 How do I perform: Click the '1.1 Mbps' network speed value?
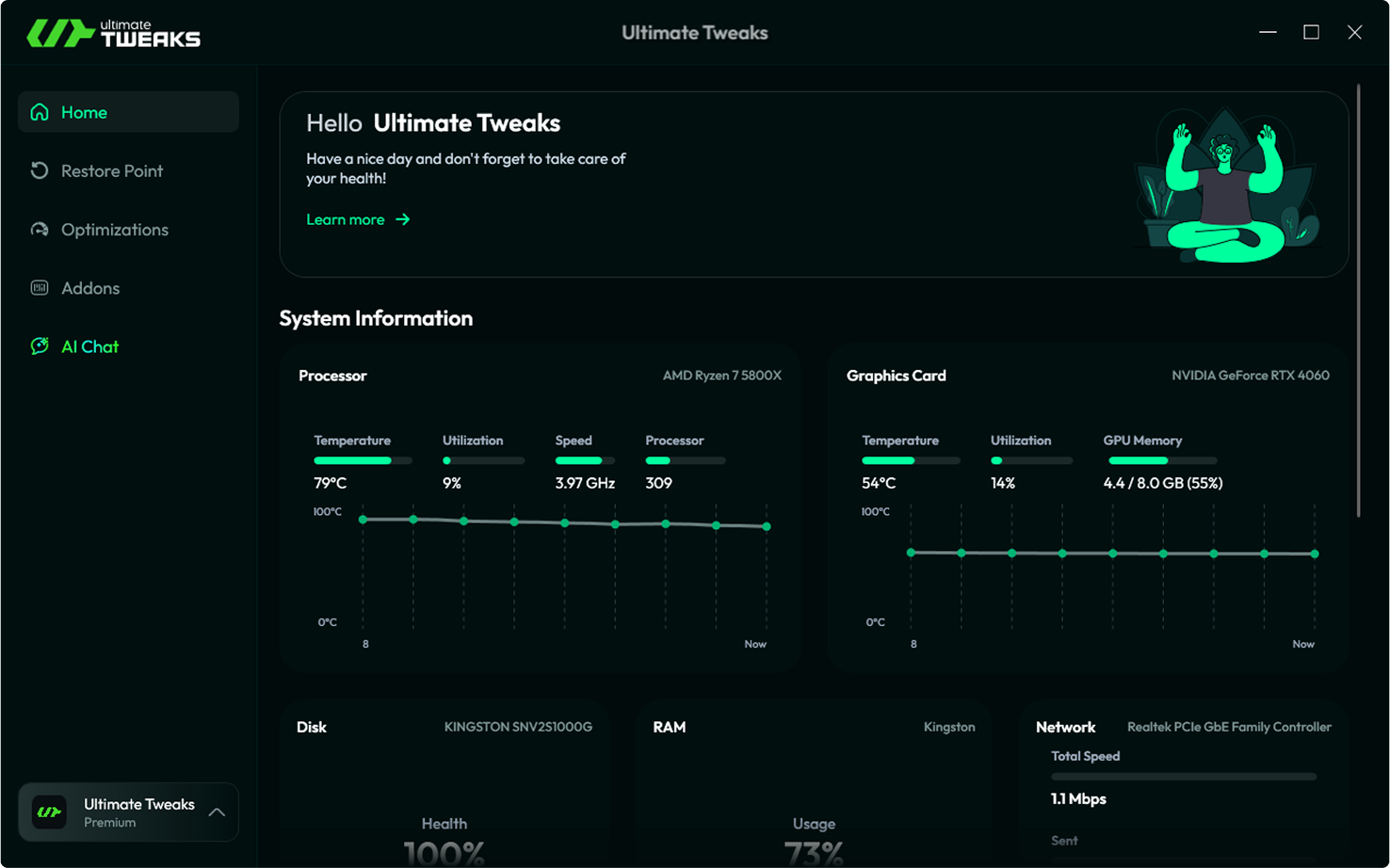tap(1078, 798)
